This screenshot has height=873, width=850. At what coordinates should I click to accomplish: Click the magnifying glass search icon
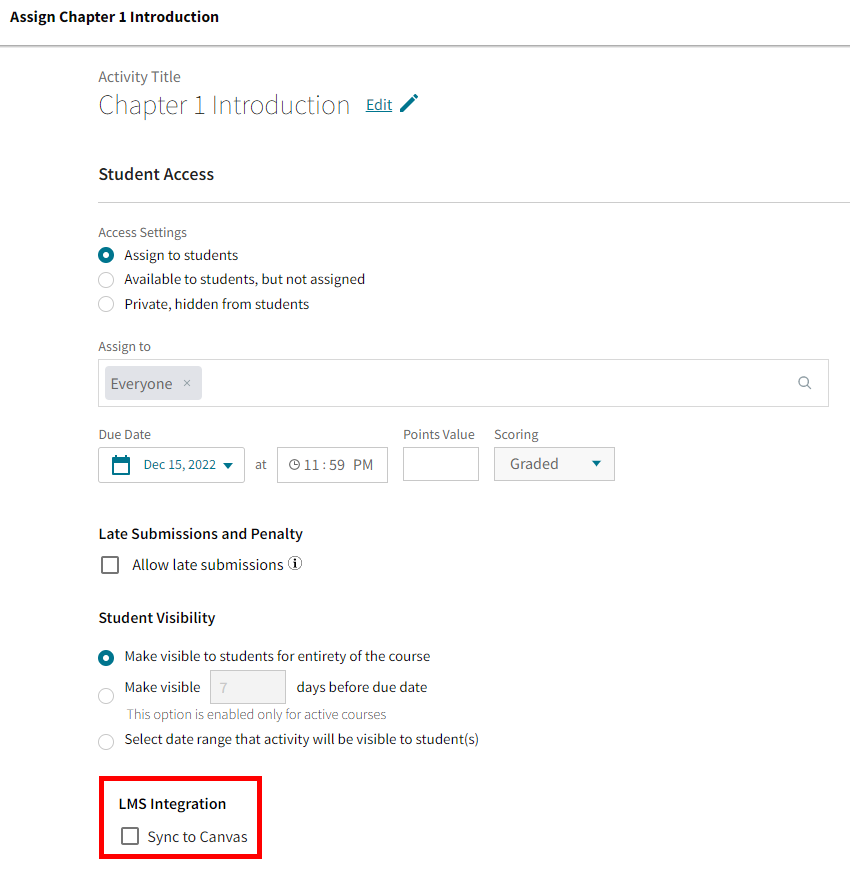click(x=805, y=382)
